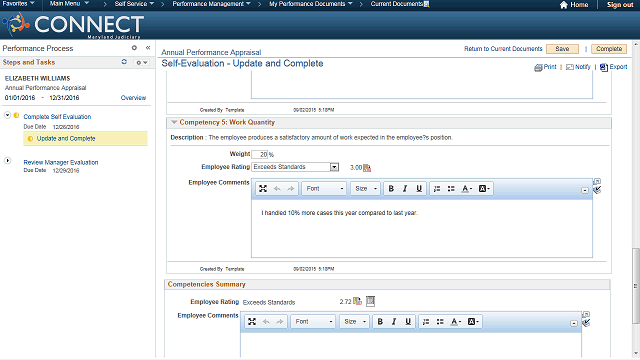Open text color in Competencies Summary editor
Screen dimensions: 640x360
[456, 322]
